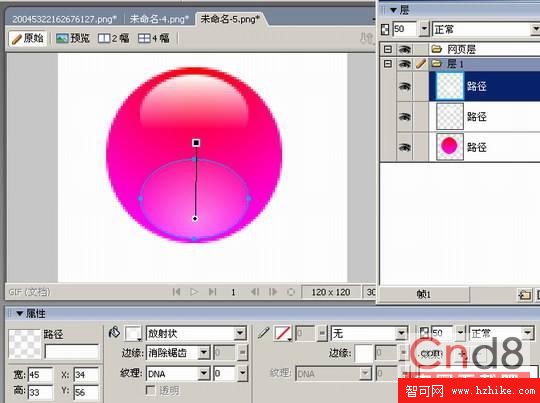
Task: Click the paint bucket fill icon
Action: pyautogui.click(x=114, y=332)
